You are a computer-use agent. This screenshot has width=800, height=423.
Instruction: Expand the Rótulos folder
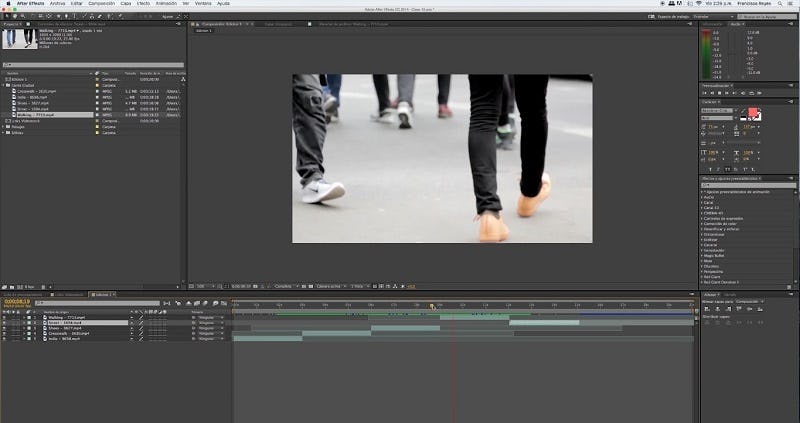tap(4, 127)
